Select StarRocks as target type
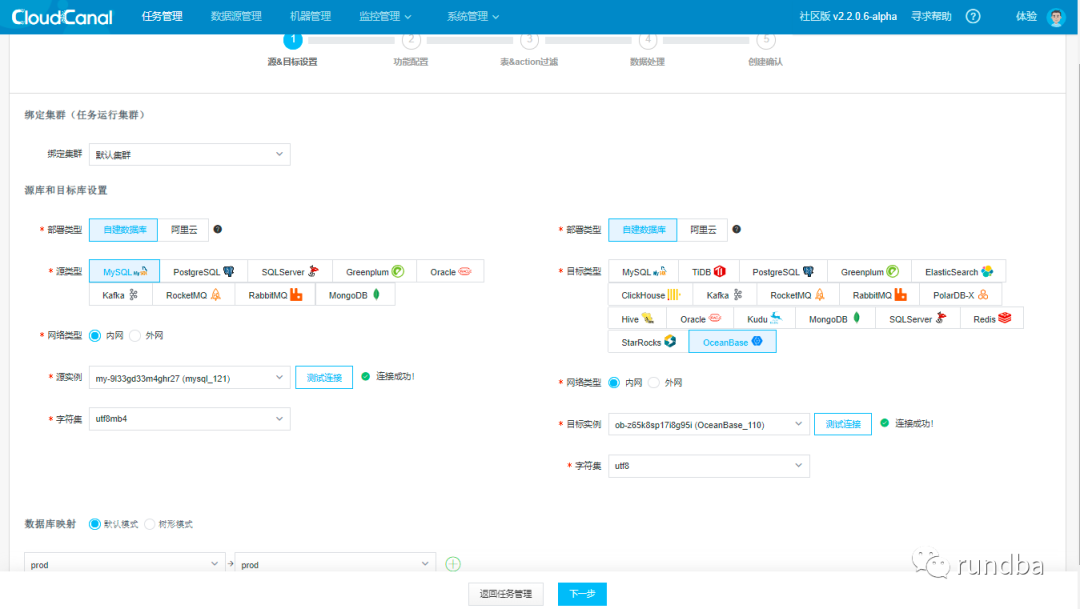Viewport: 1080px width, 609px height. (648, 342)
